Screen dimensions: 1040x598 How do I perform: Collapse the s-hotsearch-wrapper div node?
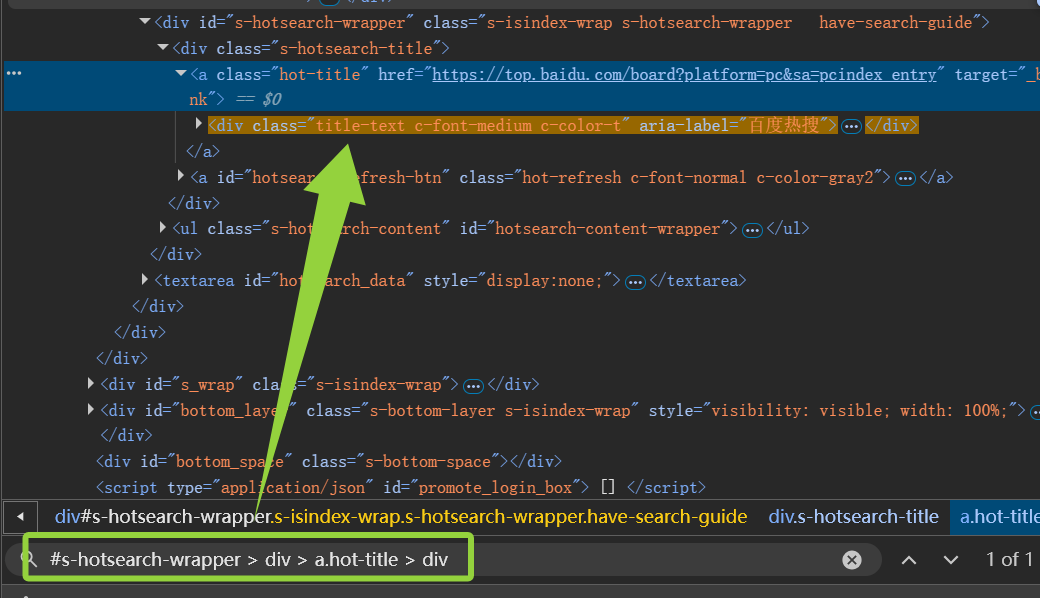coord(145,21)
